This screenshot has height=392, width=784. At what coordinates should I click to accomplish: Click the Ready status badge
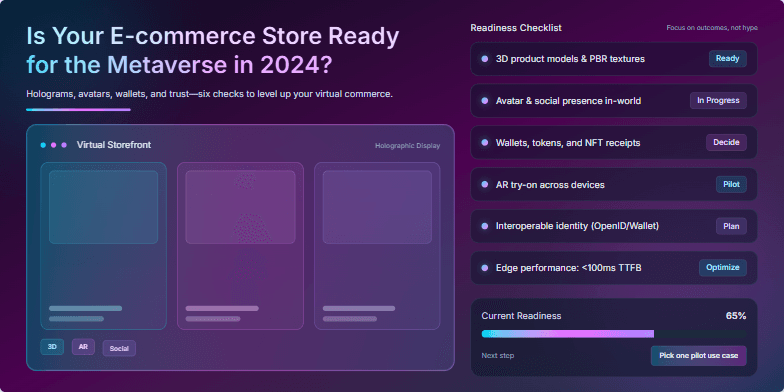(728, 58)
